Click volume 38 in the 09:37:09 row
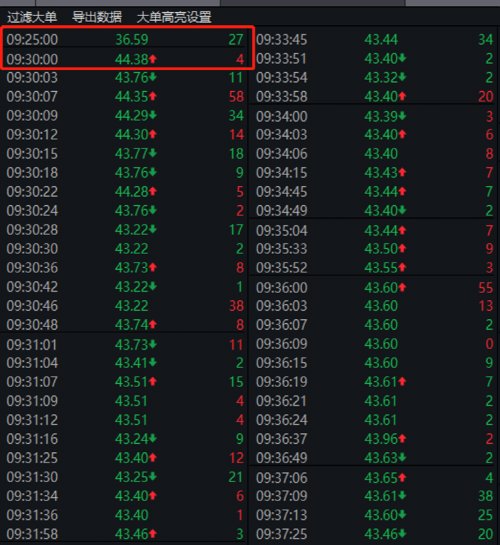The height and width of the screenshot is (545, 500). 485,496
